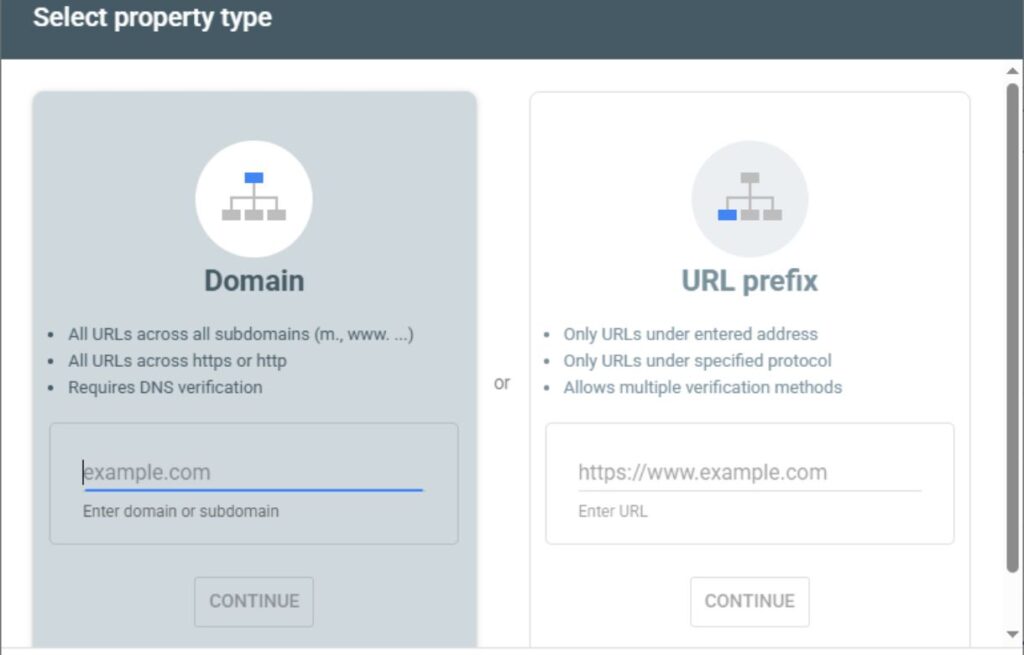Click the 'Select property type' title
The height and width of the screenshot is (655, 1024).
(152, 18)
